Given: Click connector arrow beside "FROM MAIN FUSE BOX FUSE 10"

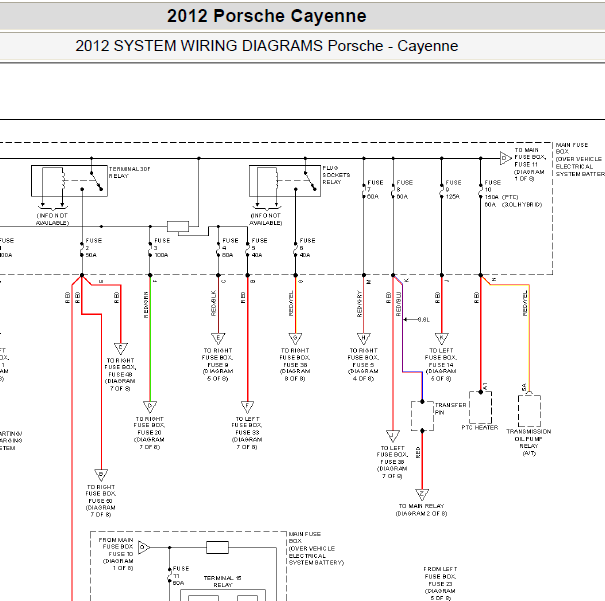Looking at the screenshot, I should 143,547.
